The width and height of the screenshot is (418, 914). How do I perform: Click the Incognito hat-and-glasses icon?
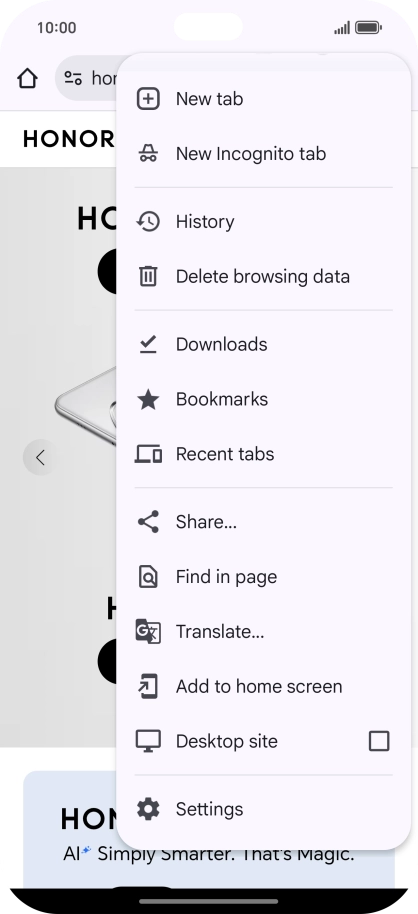tap(148, 154)
